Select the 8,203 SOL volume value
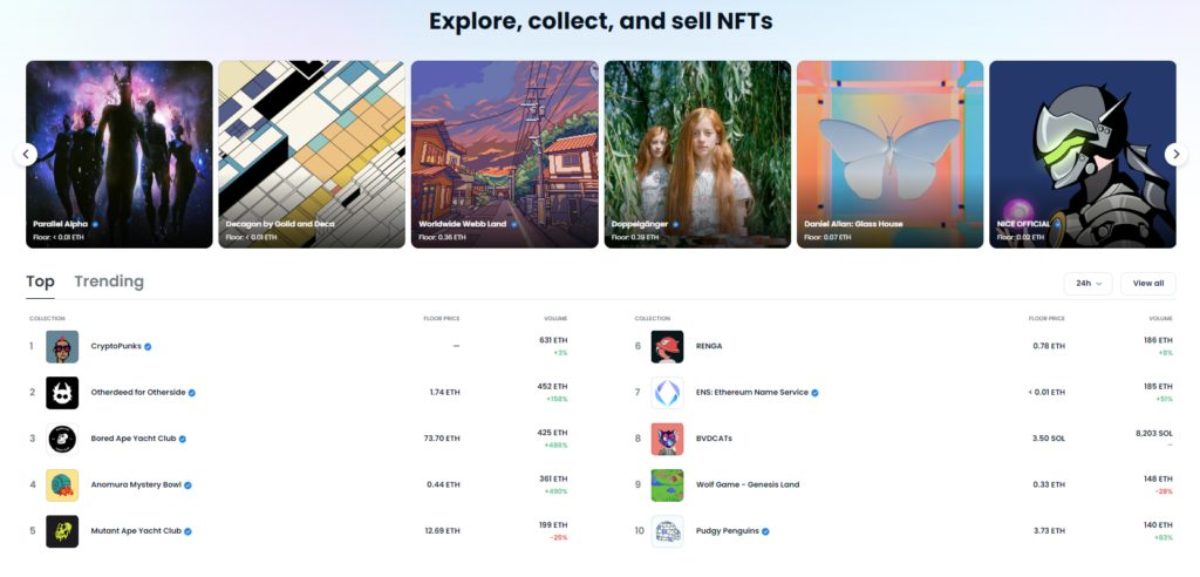This screenshot has height=577, width=1200. [1152, 433]
